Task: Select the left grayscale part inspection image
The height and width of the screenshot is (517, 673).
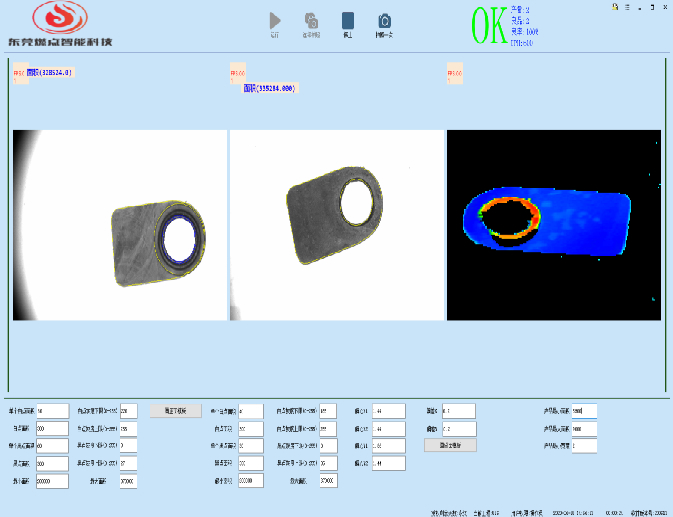Action: tap(119, 225)
